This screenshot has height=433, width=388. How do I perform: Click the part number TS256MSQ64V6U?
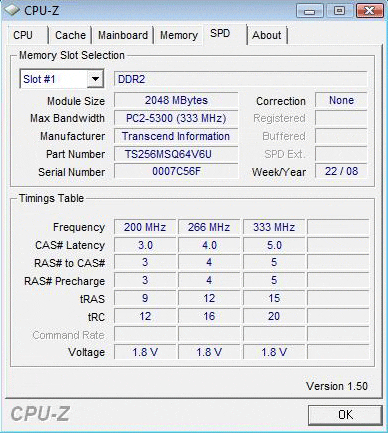(x=176, y=154)
